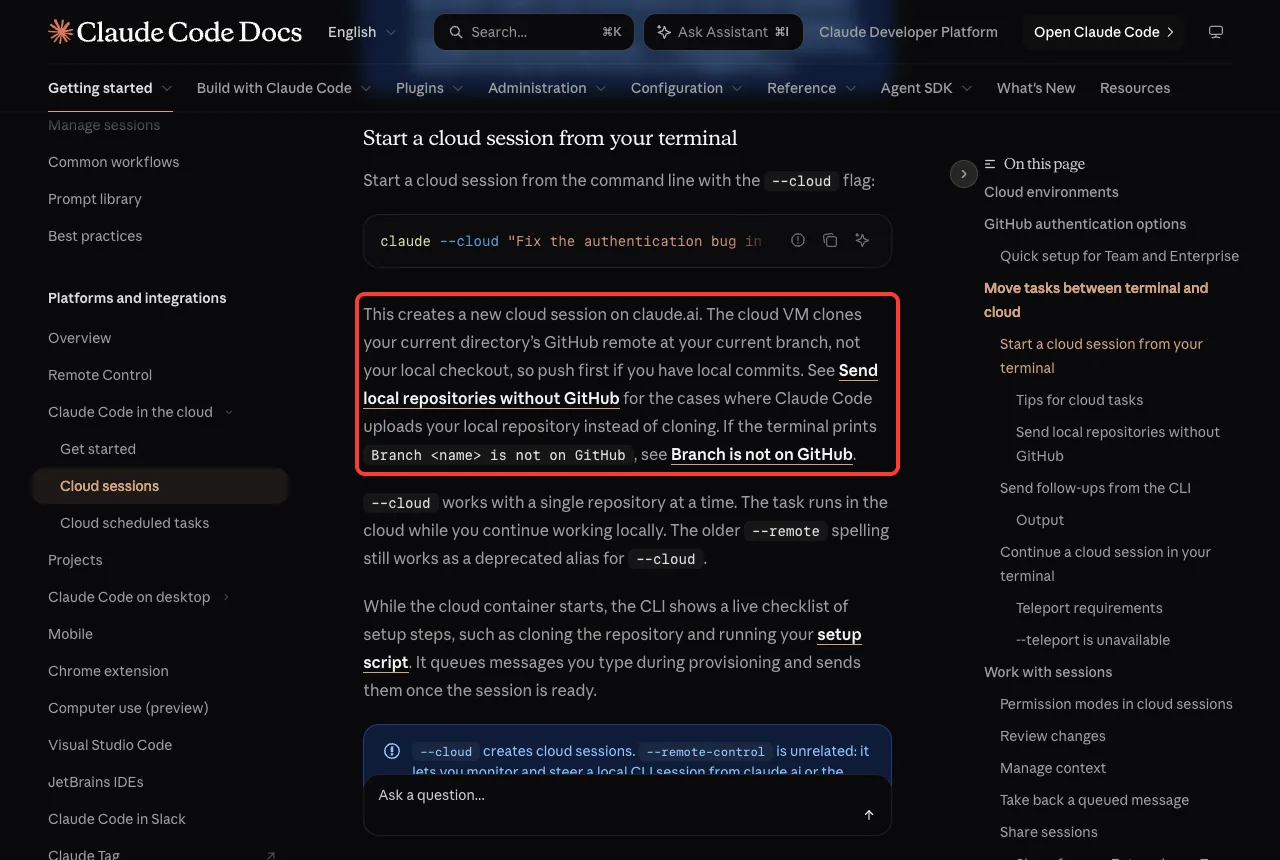Toggle the theme with the monitor icon
This screenshot has width=1280, height=860.
point(1216,32)
